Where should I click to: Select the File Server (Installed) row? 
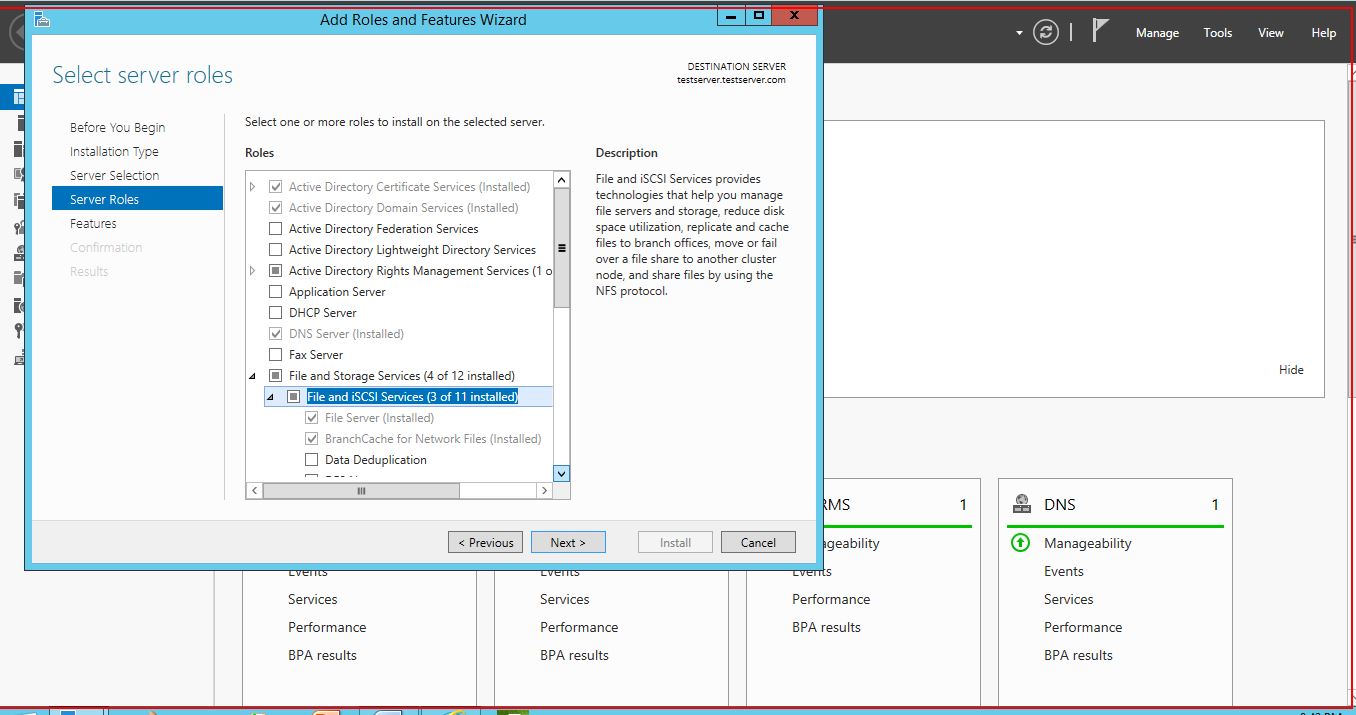(x=379, y=418)
